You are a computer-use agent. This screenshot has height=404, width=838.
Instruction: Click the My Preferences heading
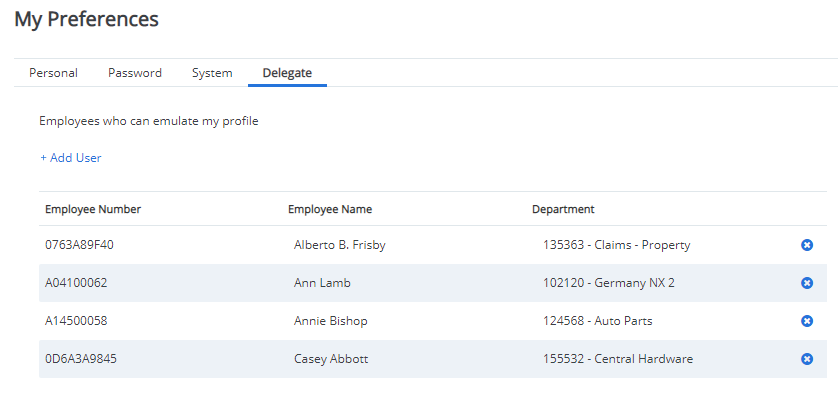point(87,19)
